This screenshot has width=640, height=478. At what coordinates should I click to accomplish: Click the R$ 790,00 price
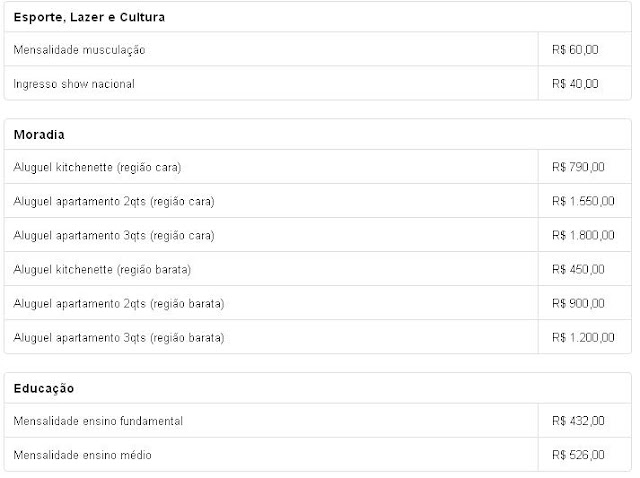(578, 167)
